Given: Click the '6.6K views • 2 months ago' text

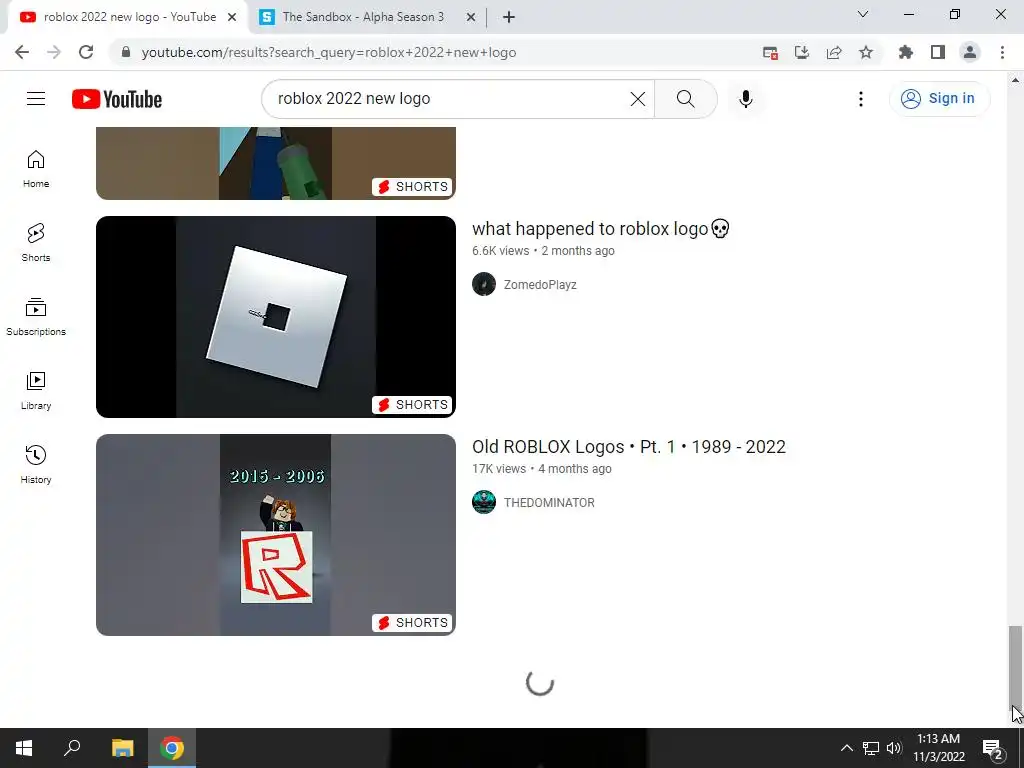Looking at the screenshot, I should pos(543,251).
